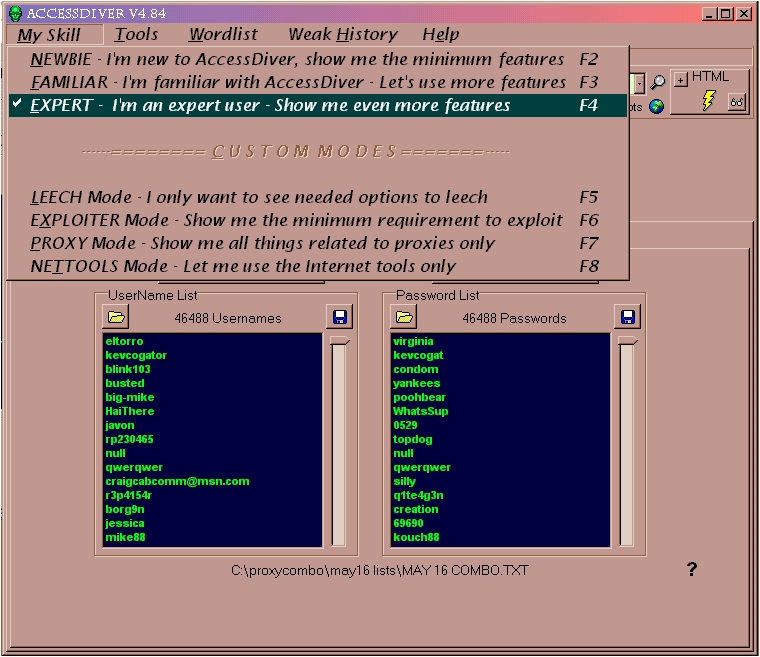Select username HaiThere
760x657 pixels.
[129, 412]
